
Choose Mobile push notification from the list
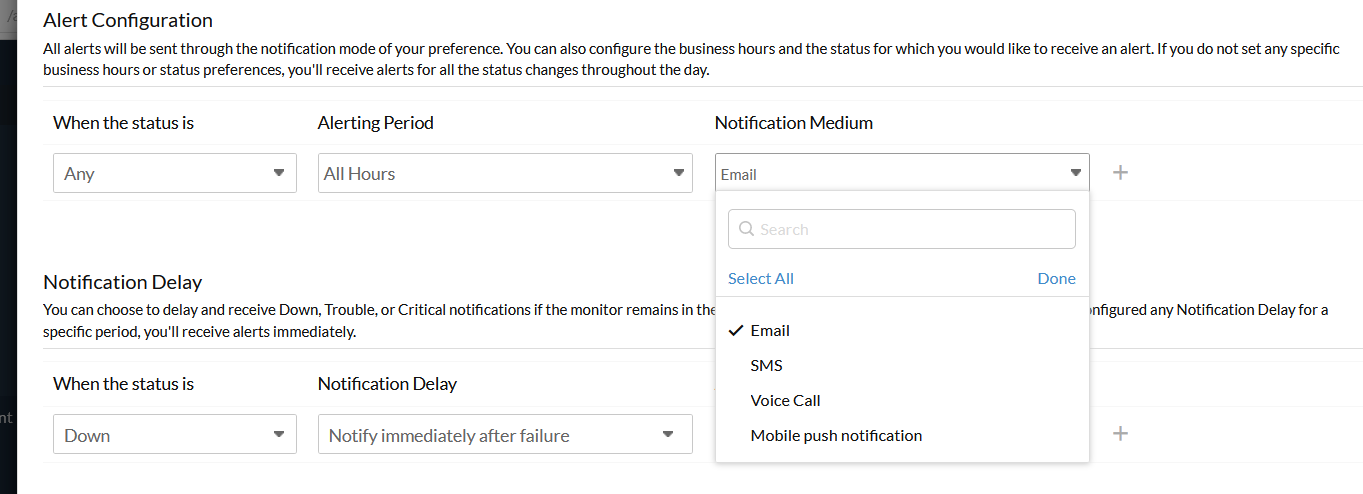click(836, 435)
